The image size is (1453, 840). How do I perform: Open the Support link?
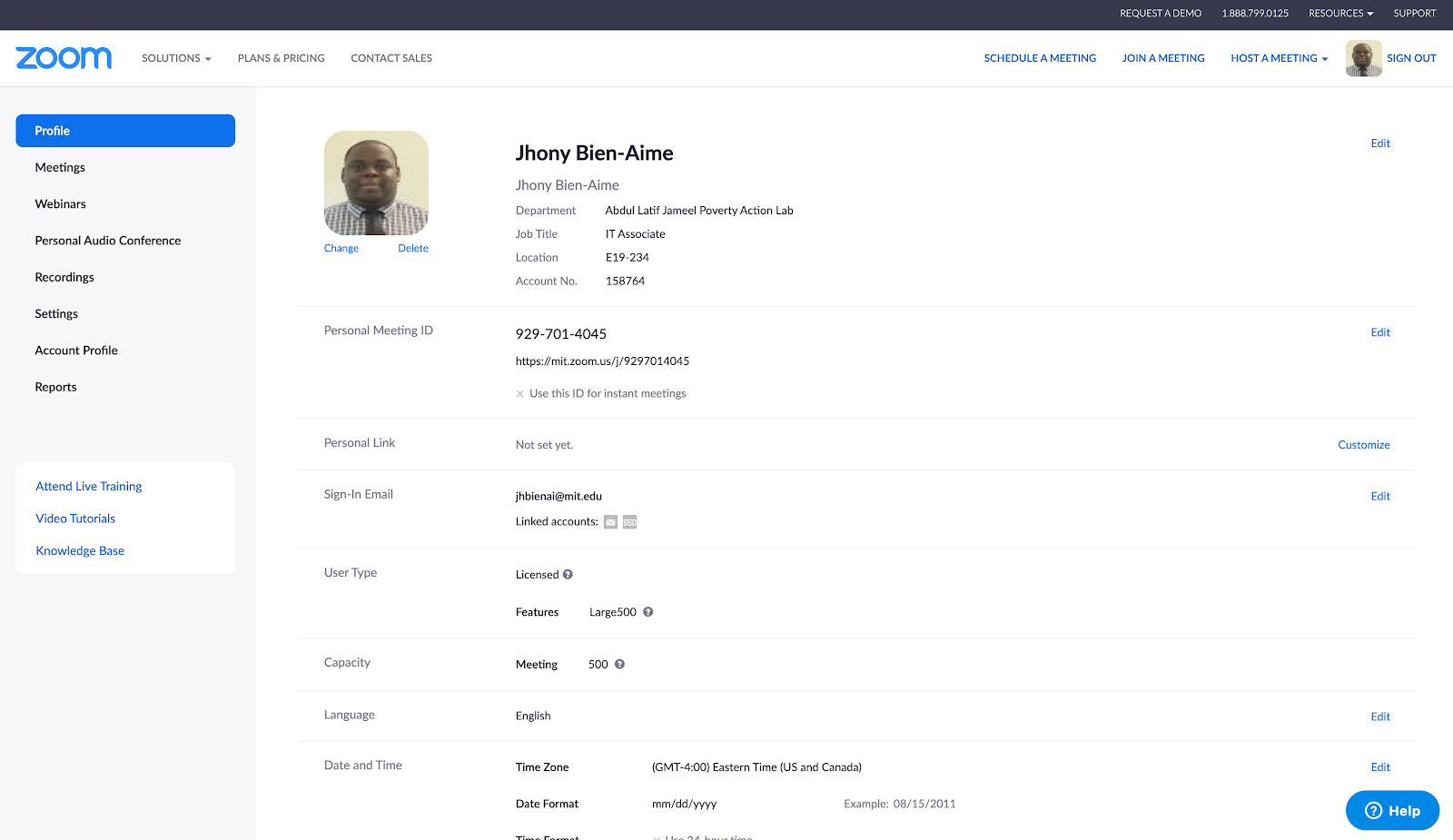[1415, 14]
